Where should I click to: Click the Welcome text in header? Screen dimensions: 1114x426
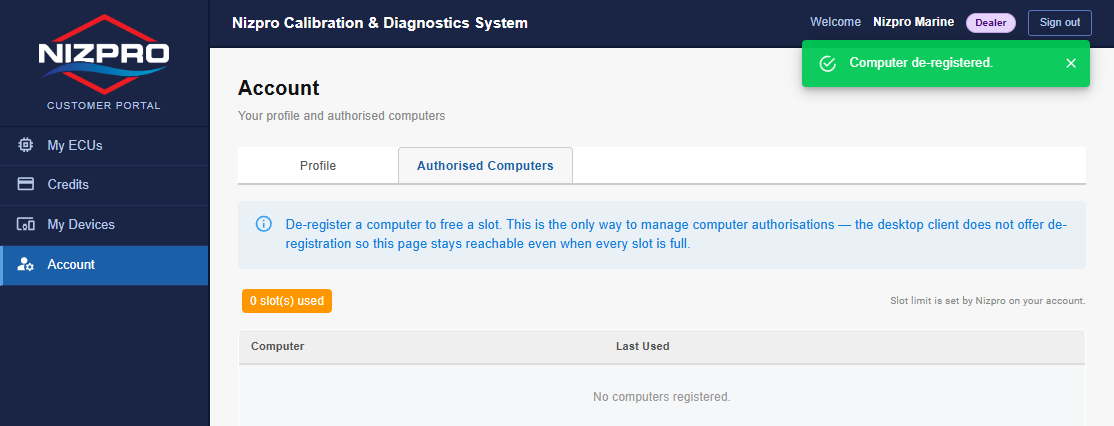[x=836, y=23]
